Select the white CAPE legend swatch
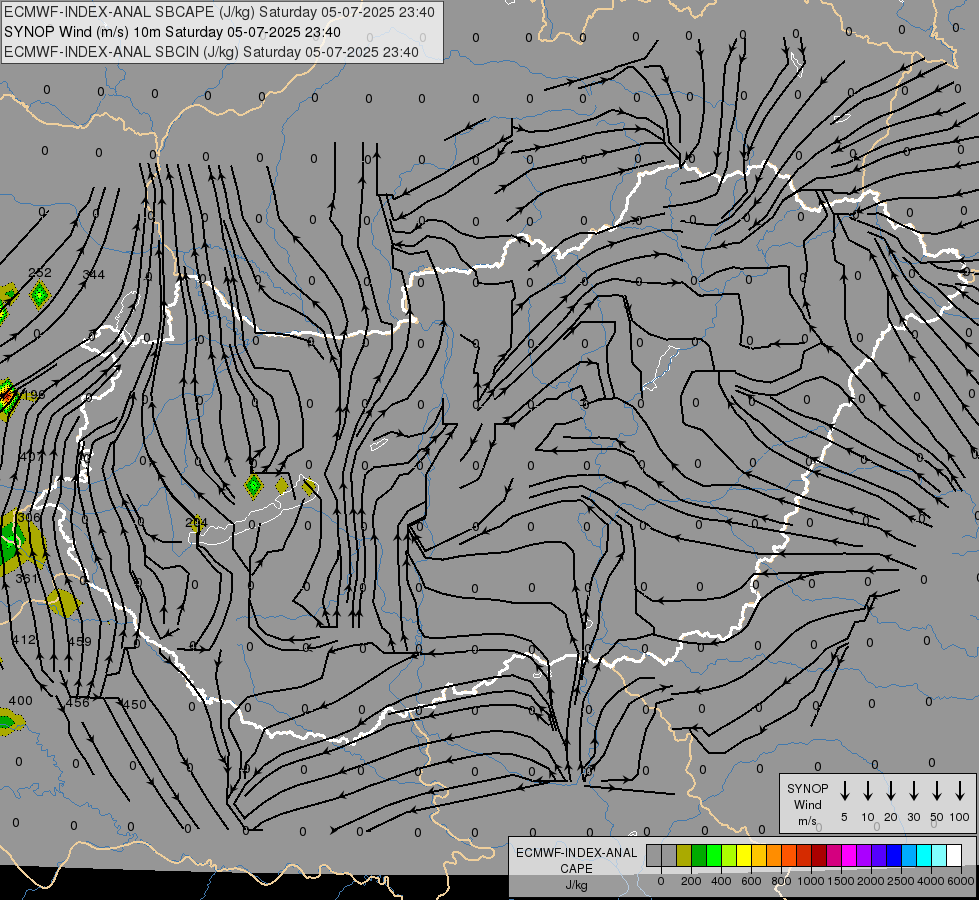This screenshot has height=900, width=979. 953,855
